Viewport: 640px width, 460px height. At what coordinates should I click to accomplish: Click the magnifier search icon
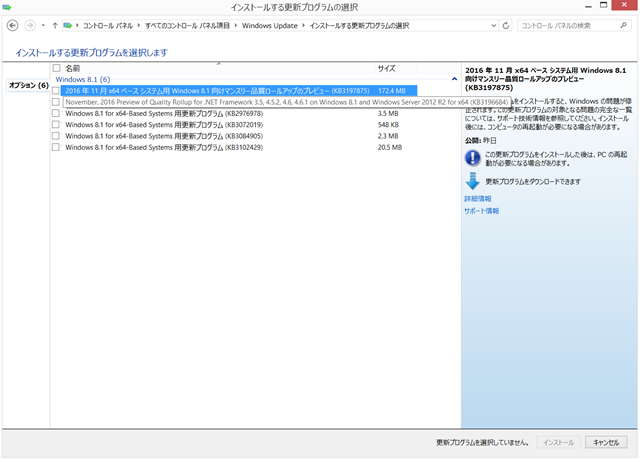tap(623, 25)
